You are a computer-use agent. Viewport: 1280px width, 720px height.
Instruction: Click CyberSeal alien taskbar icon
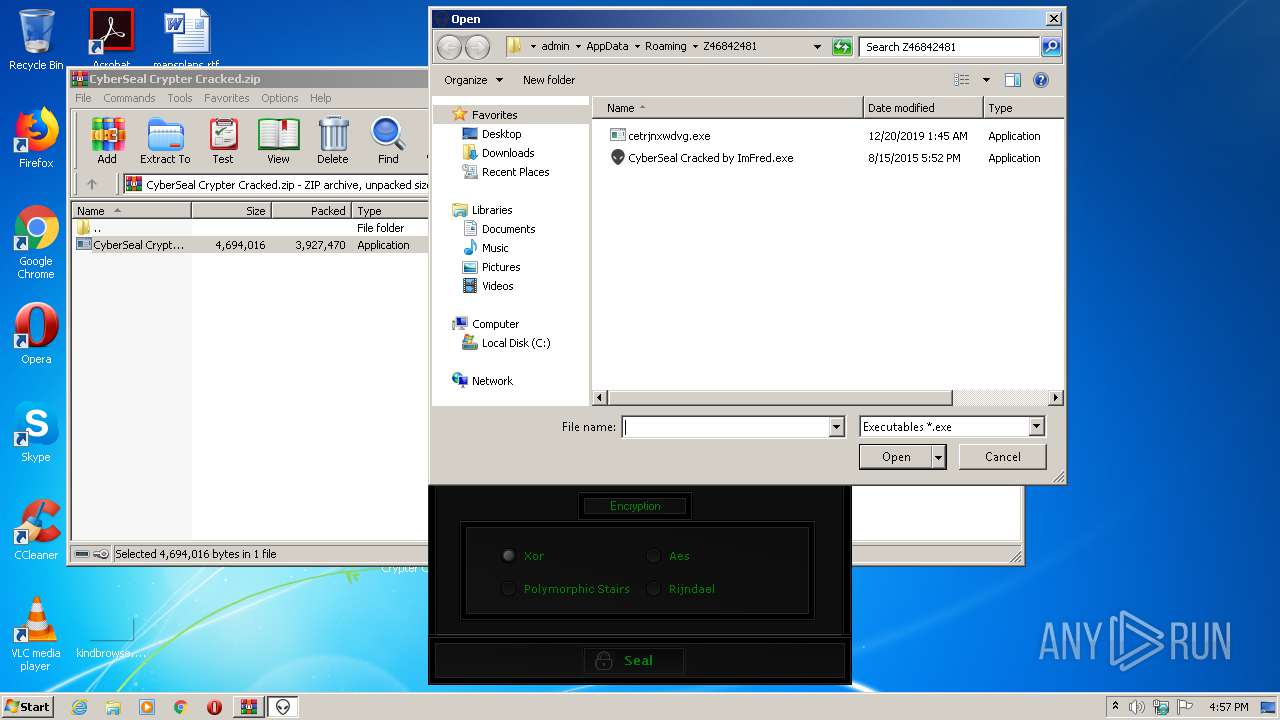(284, 707)
